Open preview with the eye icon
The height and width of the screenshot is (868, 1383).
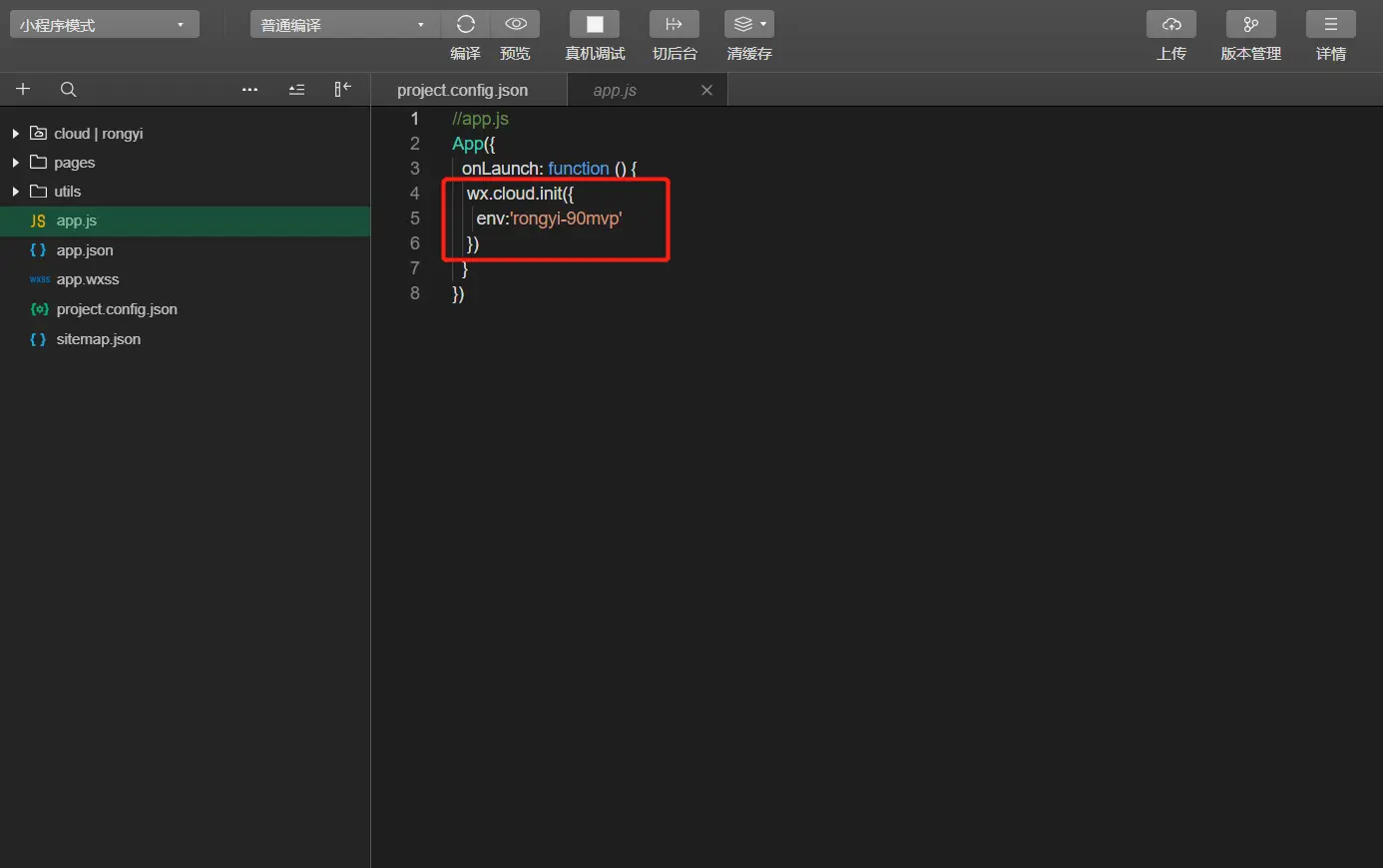516,24
